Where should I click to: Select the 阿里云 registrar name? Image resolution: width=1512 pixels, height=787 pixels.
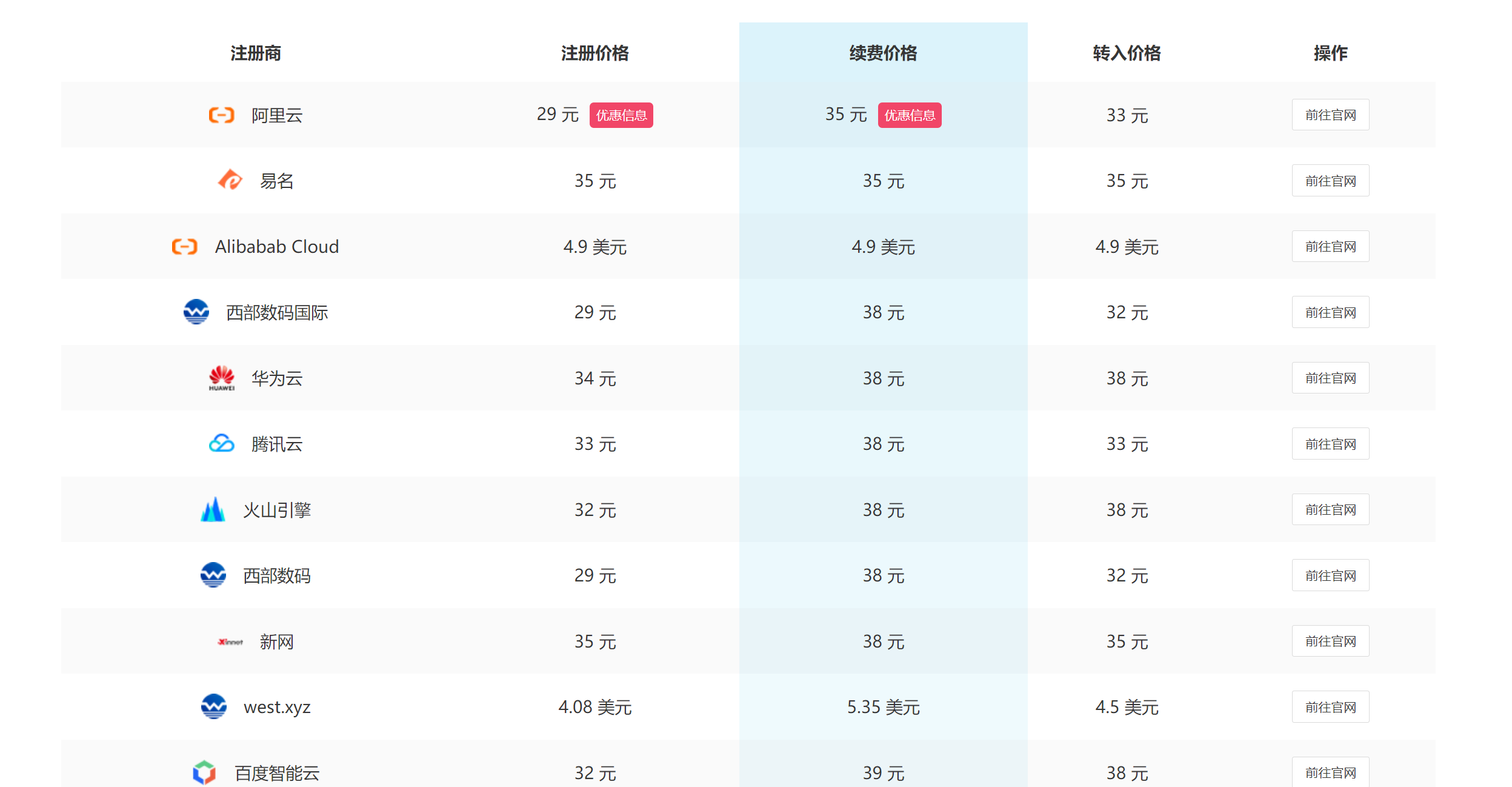coord(277,115)
